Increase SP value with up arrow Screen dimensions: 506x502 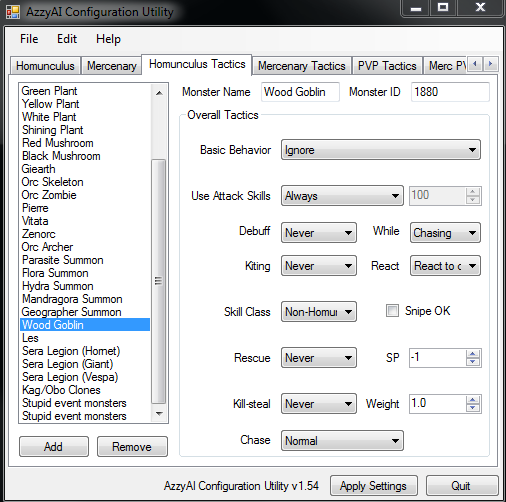click(x=473, y=354)
